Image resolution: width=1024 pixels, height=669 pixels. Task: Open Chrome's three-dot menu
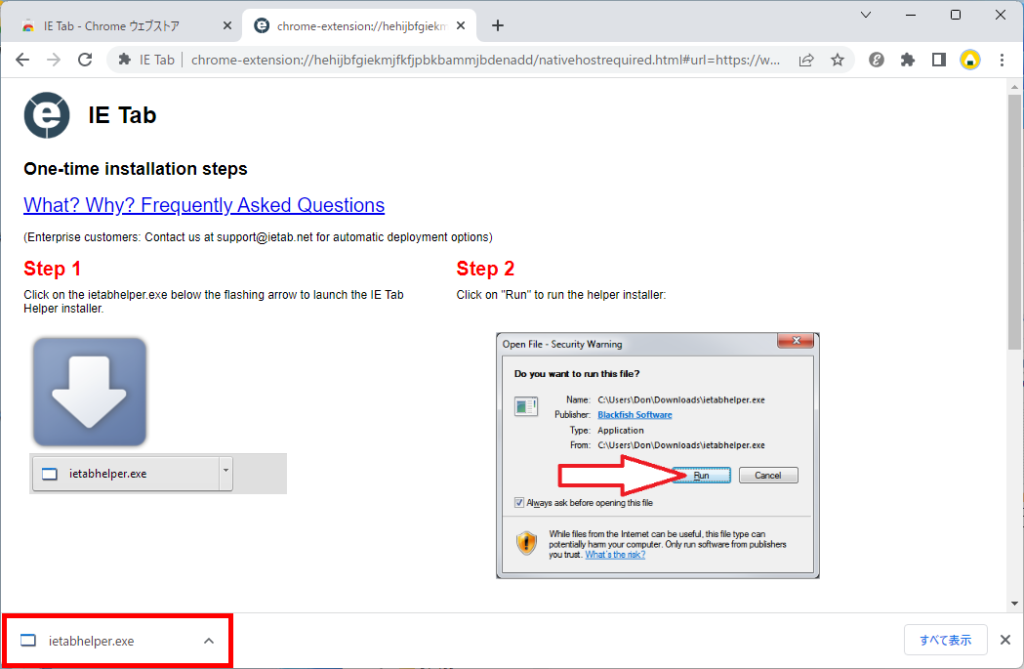[x=1003, y=60]
